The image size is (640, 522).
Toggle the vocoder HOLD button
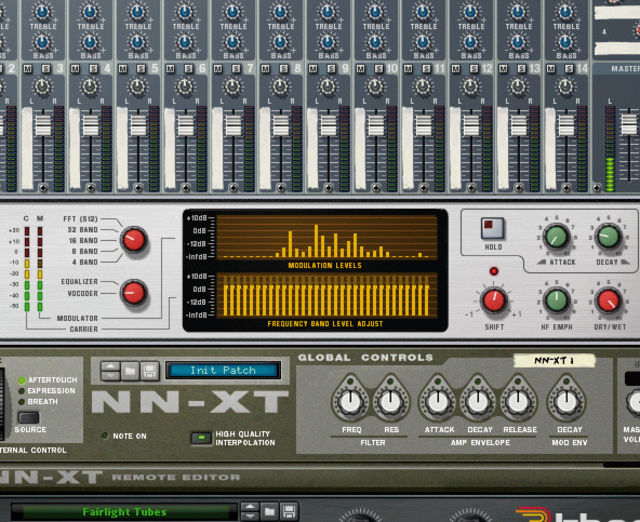[x=492, y=228]
